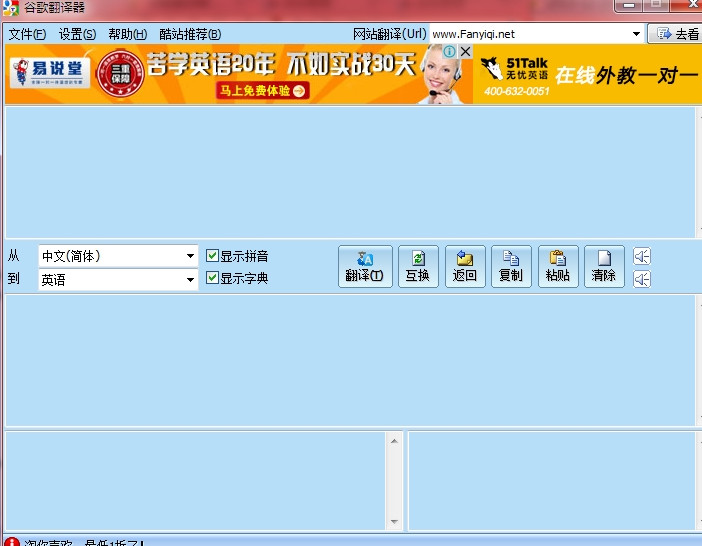
Task: Click inside the upper source text area
Action: tap(350, 172)
